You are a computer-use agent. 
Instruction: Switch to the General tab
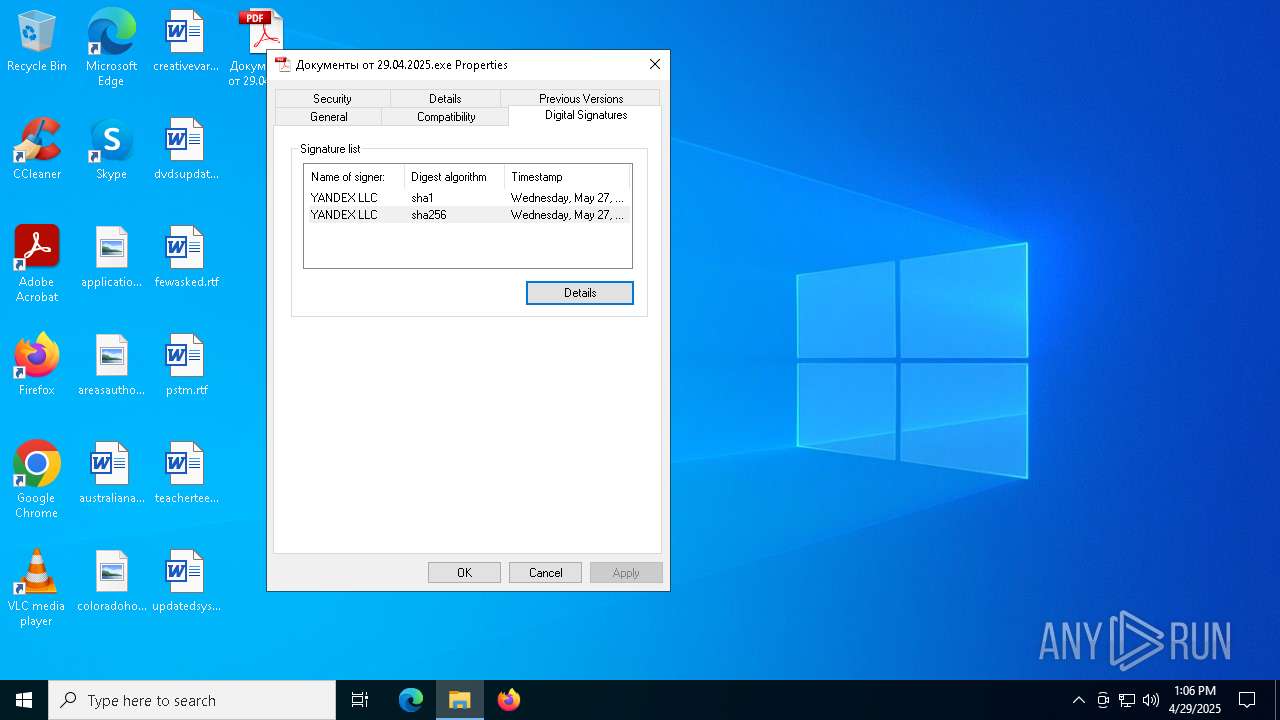pyautogui.click(x=328, y=117)
